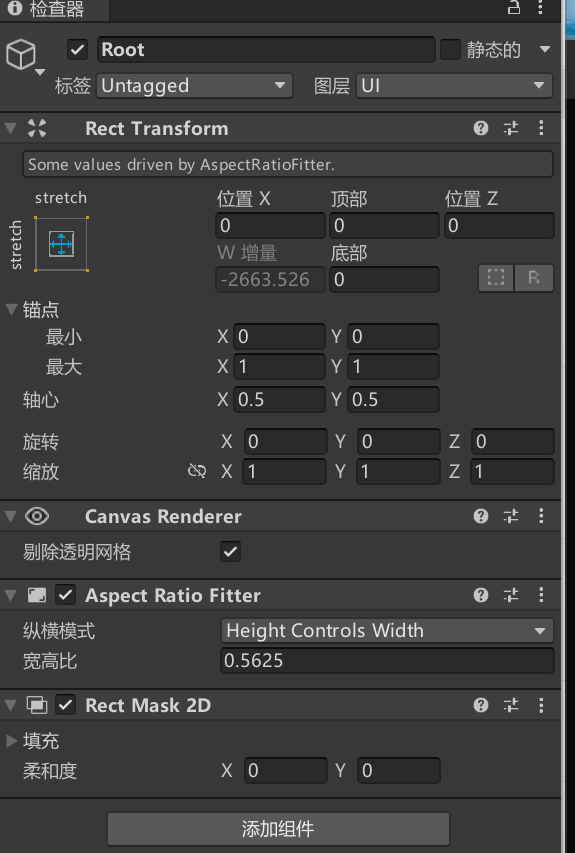
Task: Disable the Rect Mask 2D component checkbox
Action: tap(65, 705)
